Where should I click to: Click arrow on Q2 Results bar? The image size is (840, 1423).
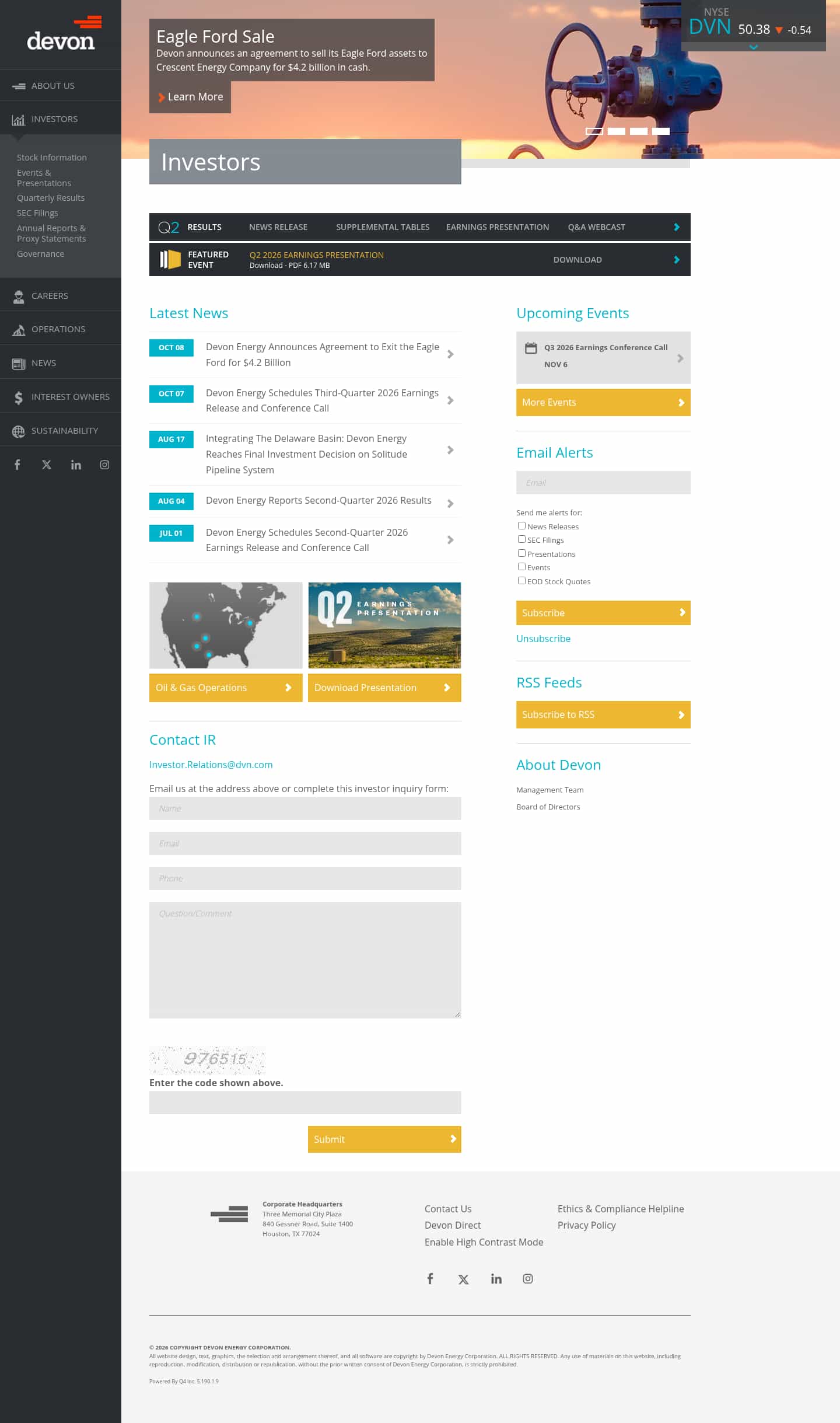pos(677,227)
